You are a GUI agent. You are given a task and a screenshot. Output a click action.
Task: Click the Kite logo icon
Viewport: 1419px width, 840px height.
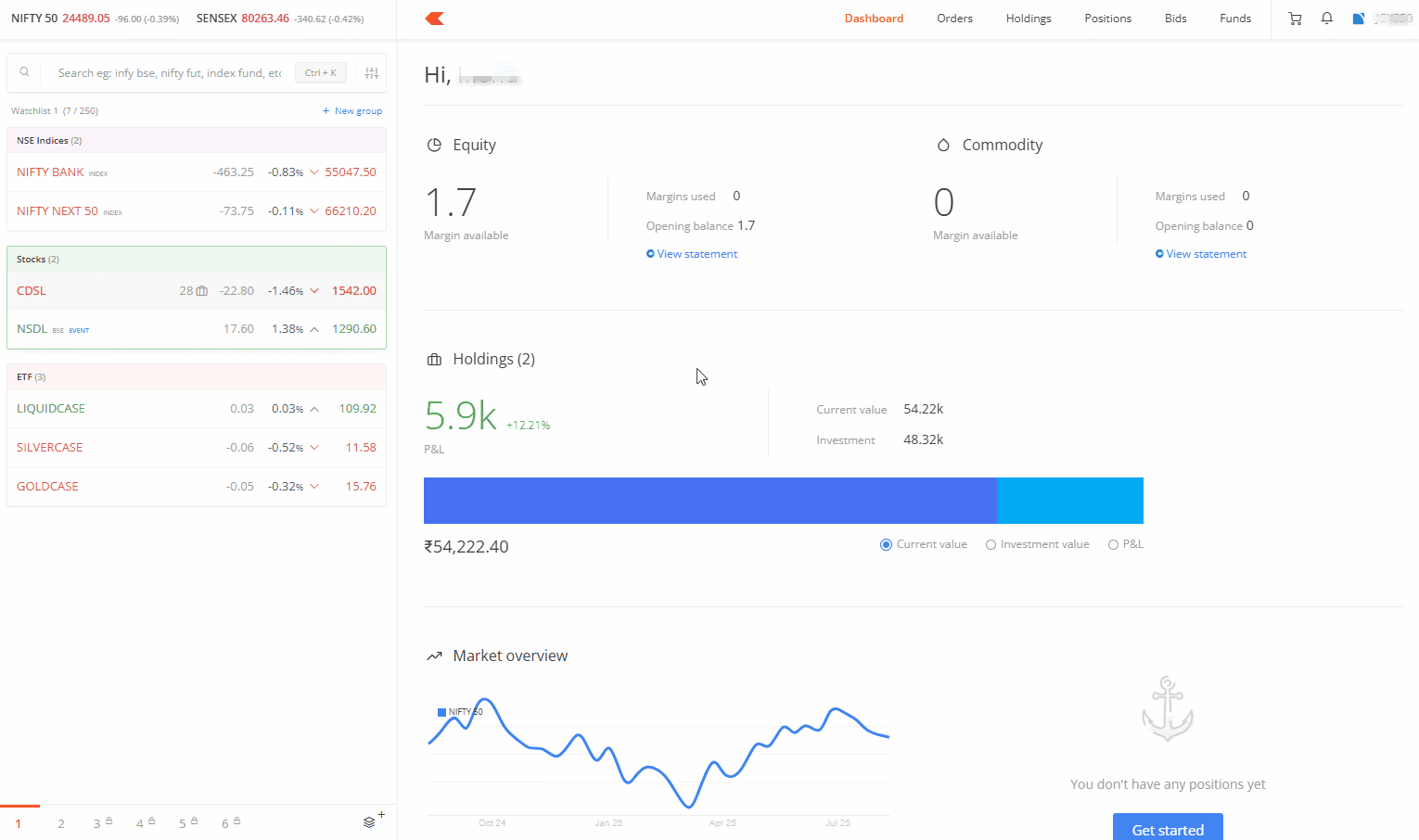[435, 19]
